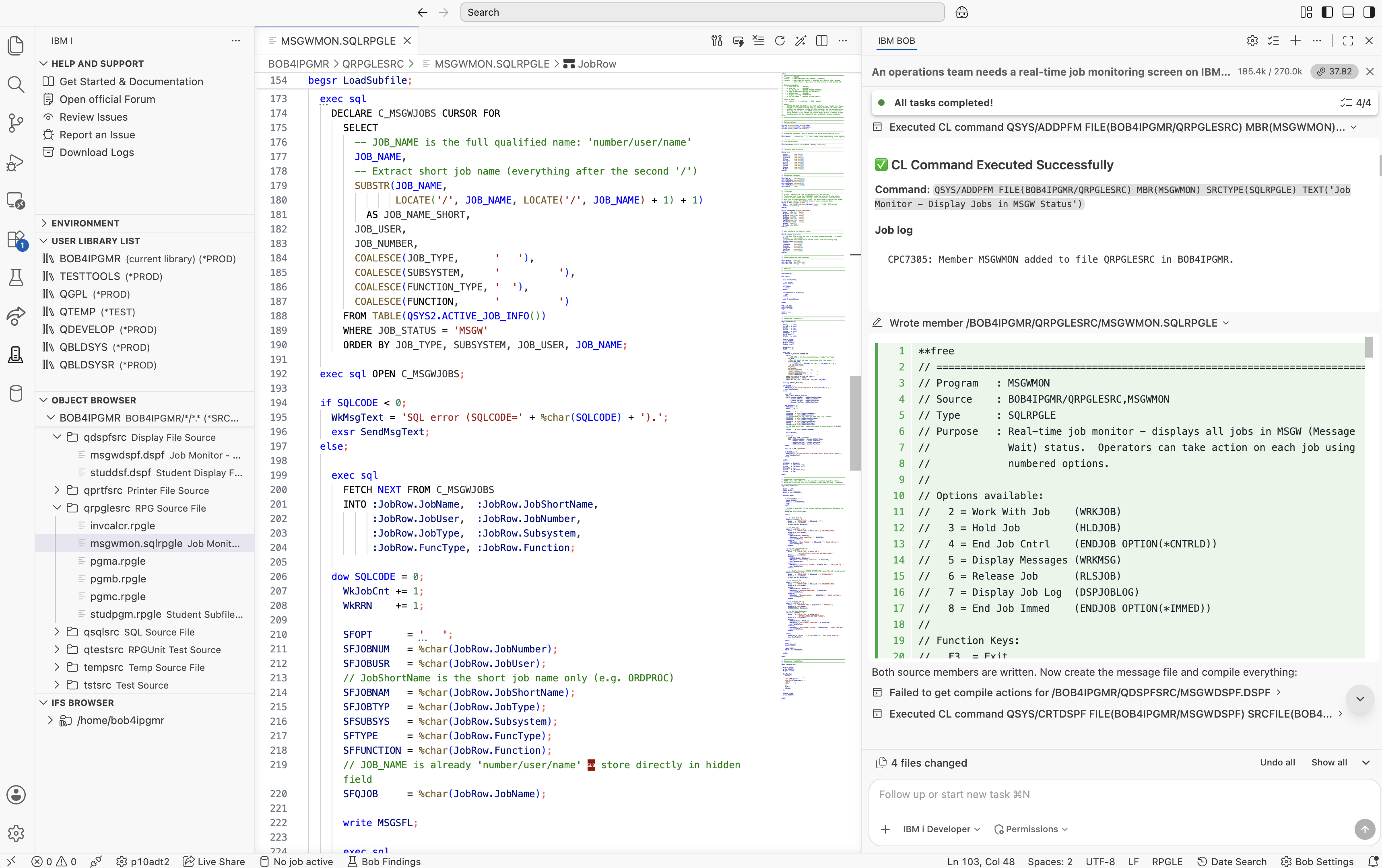
Task: Click the chat code preview scrollbar
Action: [x=1369, y=347]
